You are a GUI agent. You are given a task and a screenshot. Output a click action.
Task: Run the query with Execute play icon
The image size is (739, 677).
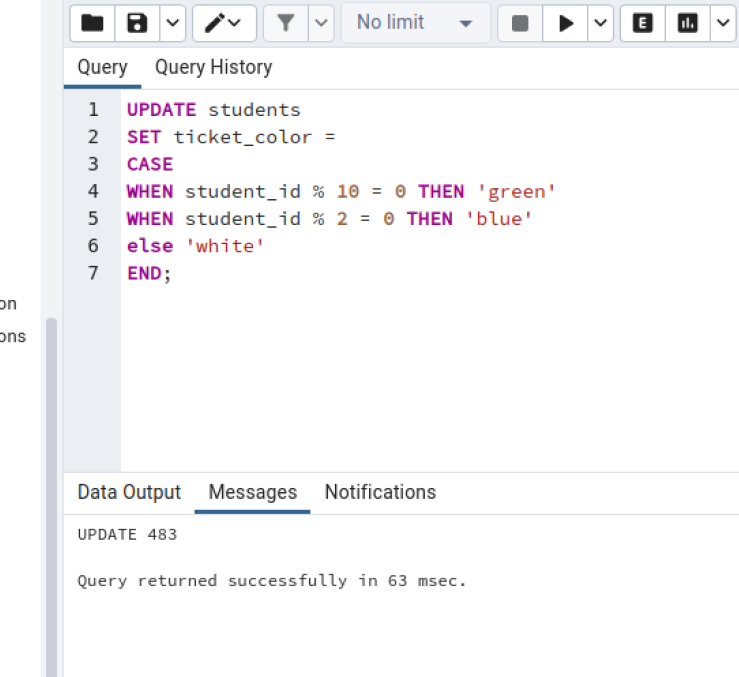click(x=565, y=23)
